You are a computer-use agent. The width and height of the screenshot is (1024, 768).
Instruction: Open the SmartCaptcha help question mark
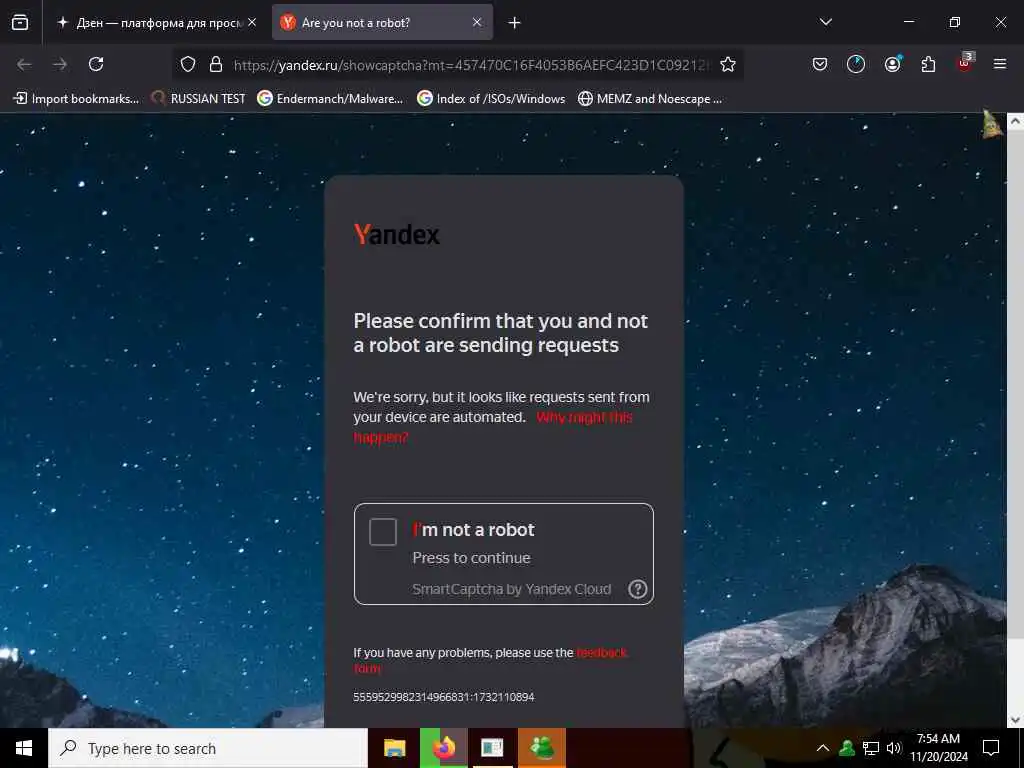coord(637,589)
